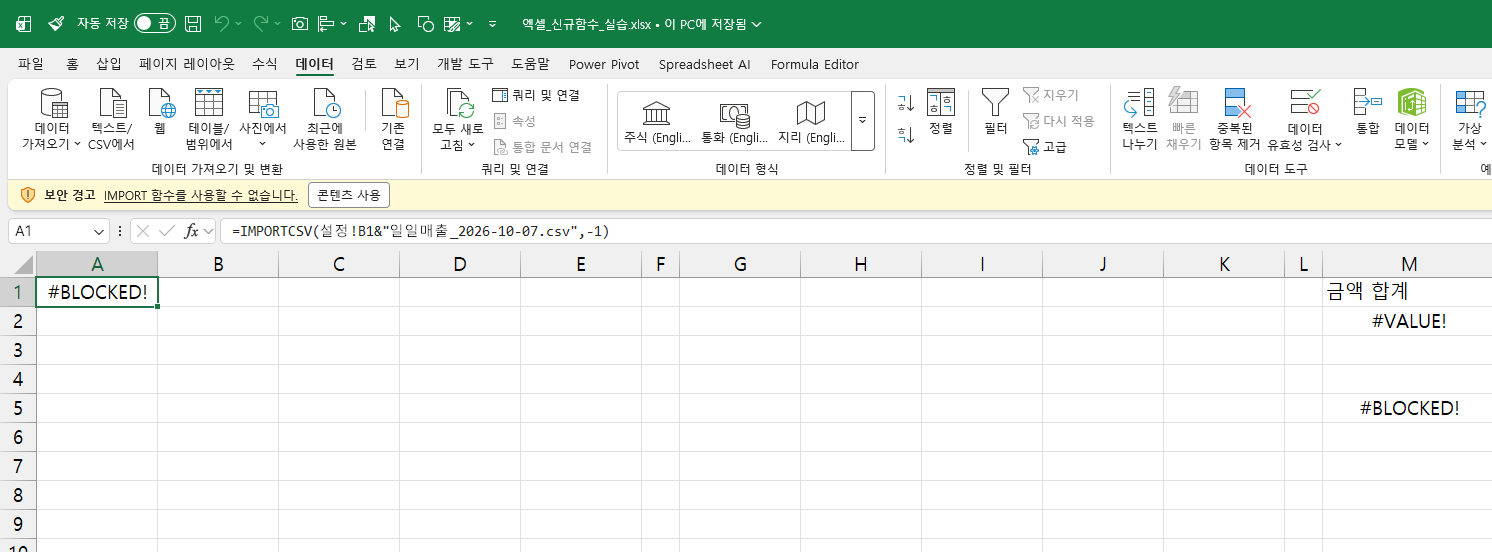Click Remove Duplicates (중복된 항목 제거)
The width and height of the screenshot is (1492, 552).
coord(1235,119)
